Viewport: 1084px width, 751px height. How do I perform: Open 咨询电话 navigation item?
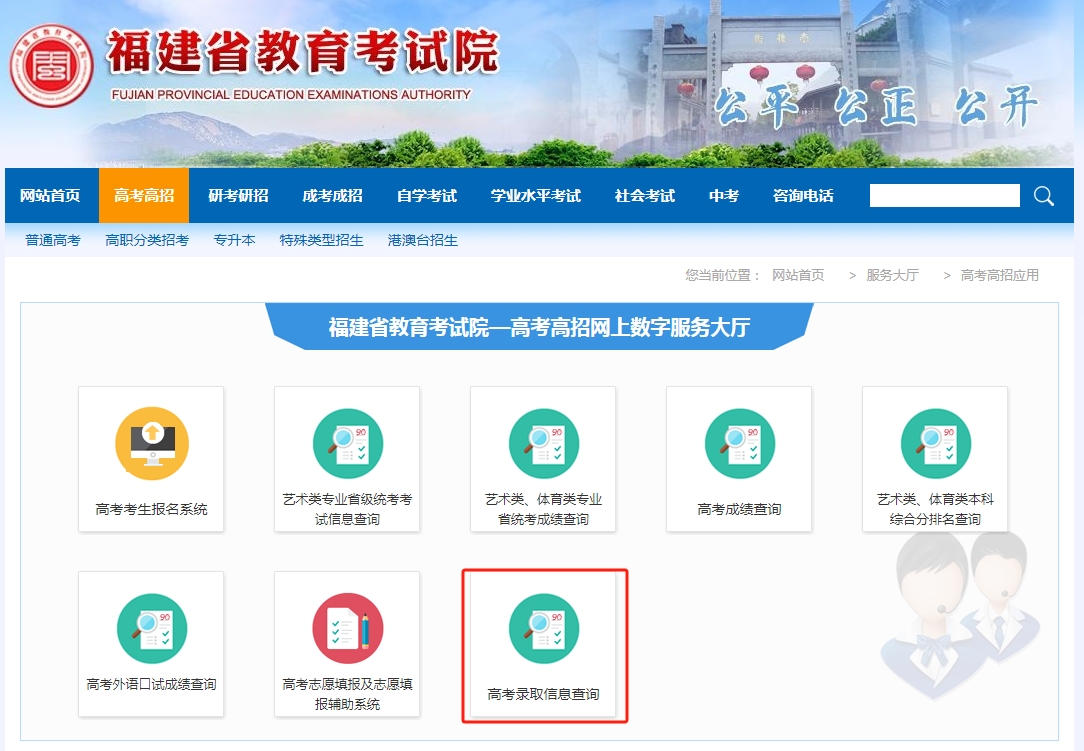(x=803, y=196)
